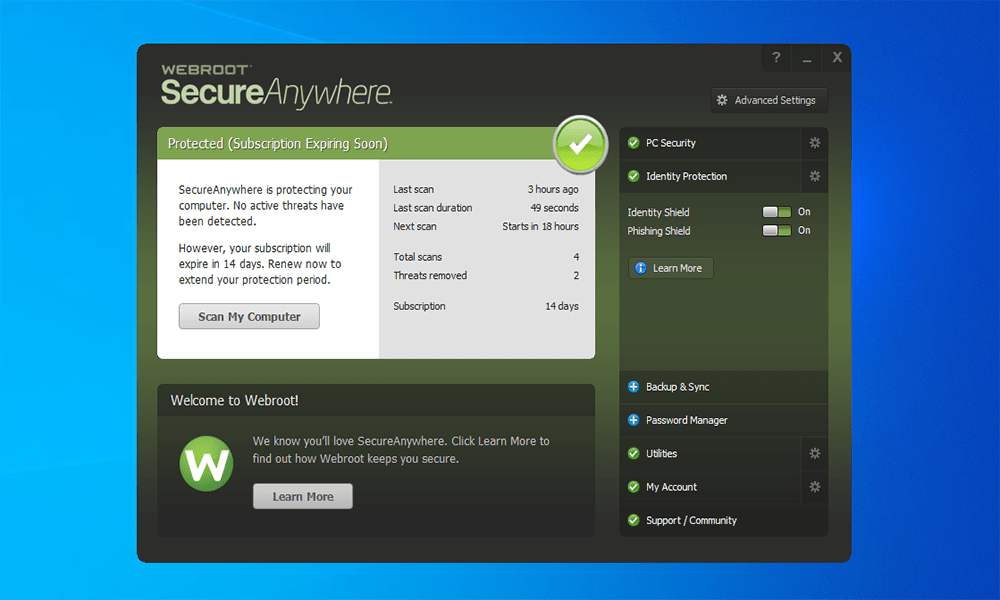The height and width of the screenshot is (600, 1000).
Task: Open Utilities gear settings
Action: (814, 453)
